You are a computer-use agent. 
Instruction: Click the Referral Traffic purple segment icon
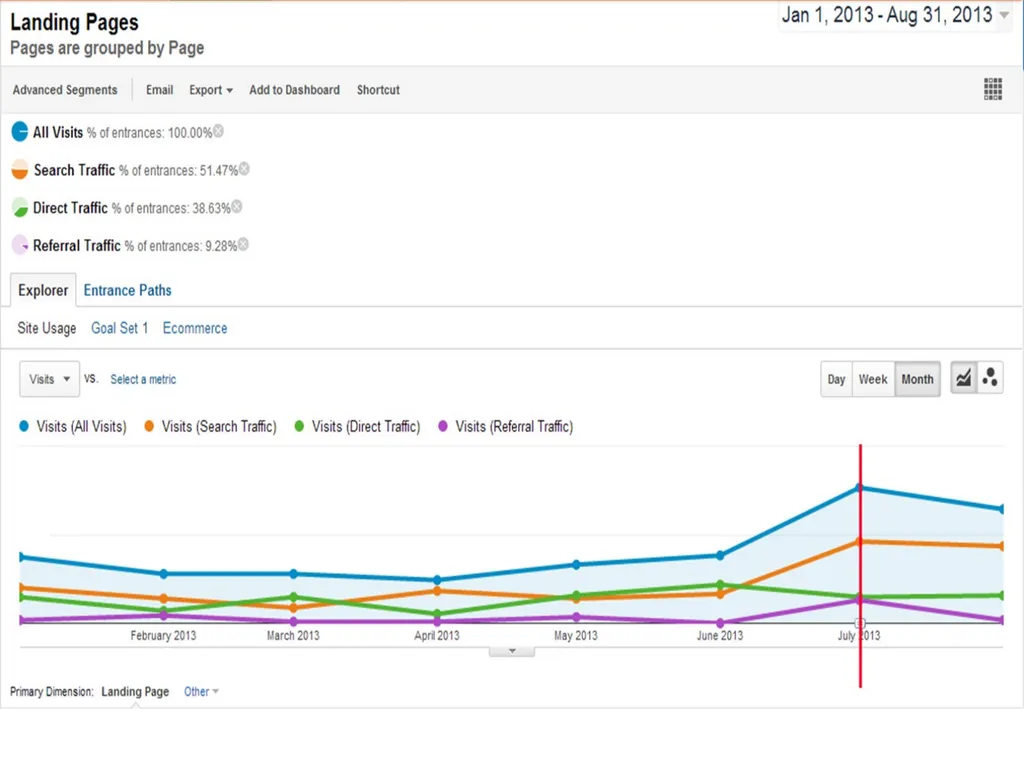click(20, 246)
